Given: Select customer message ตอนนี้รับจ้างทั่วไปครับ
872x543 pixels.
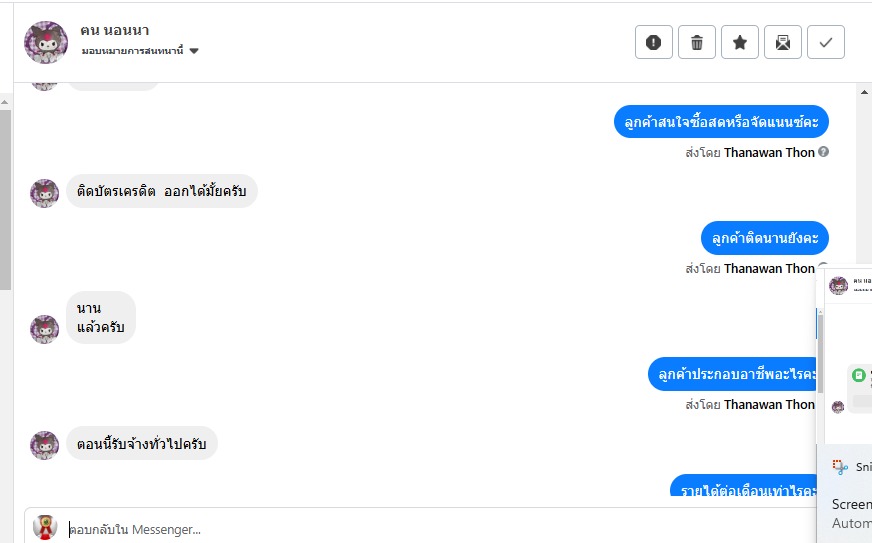Looking at the screenshot, I should pyautogui.click(x=142, y=443).
